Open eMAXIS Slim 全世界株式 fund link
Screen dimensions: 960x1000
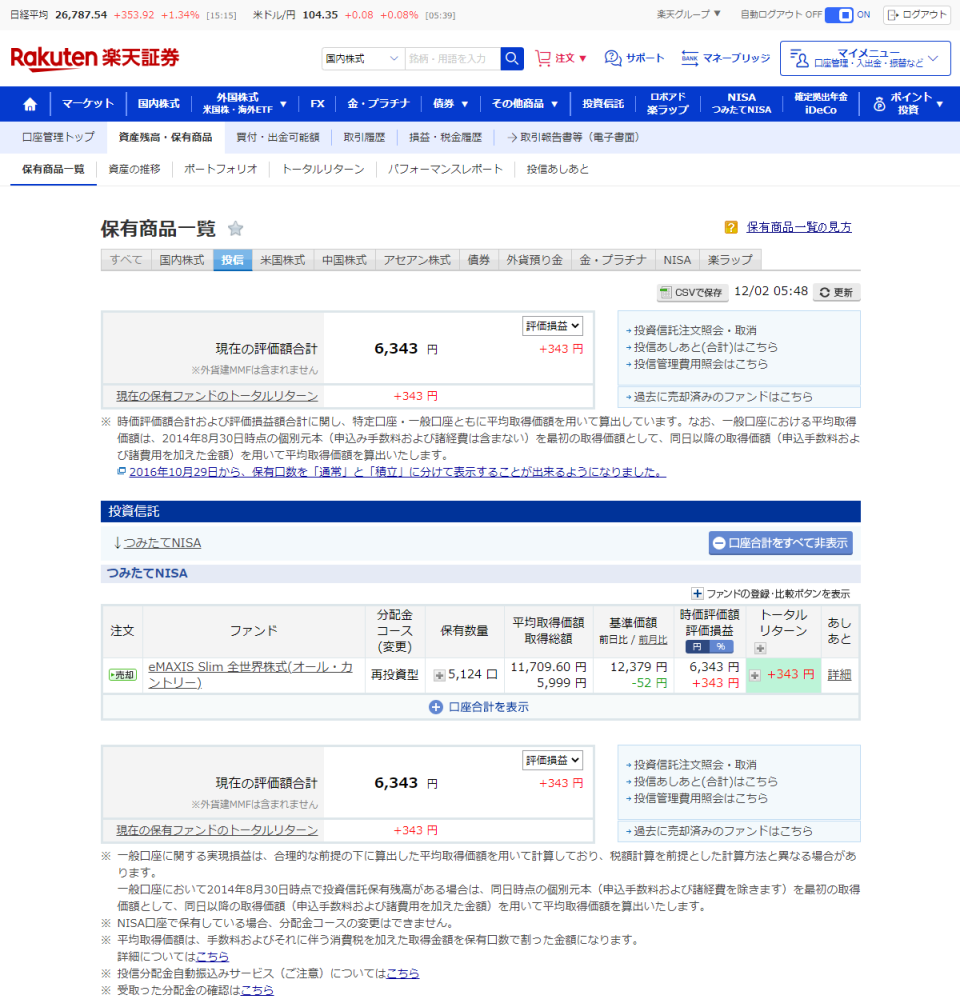coord(251,675)
